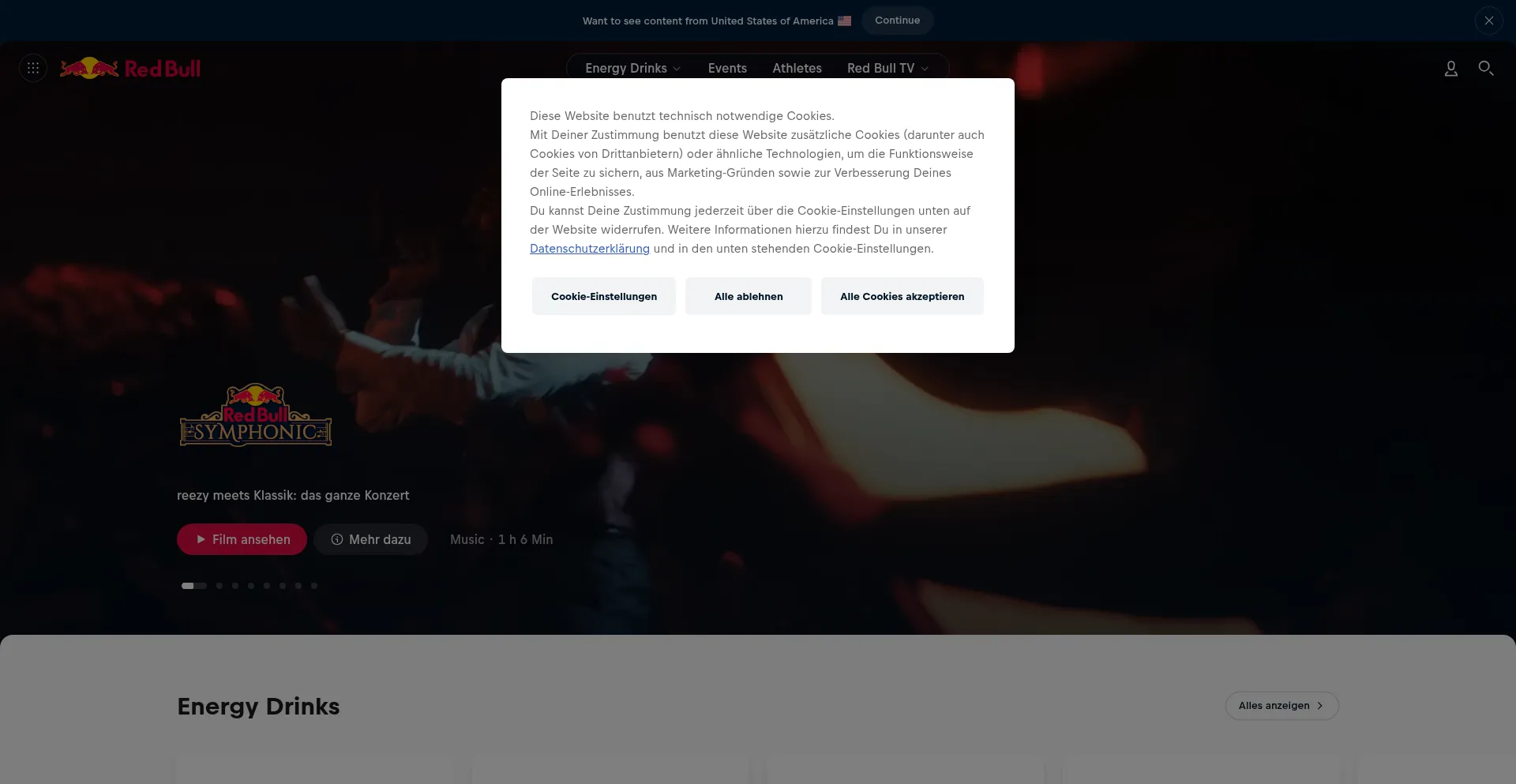Select the second carousel slide dot
1516x784 pixels.
click(220, 586)
